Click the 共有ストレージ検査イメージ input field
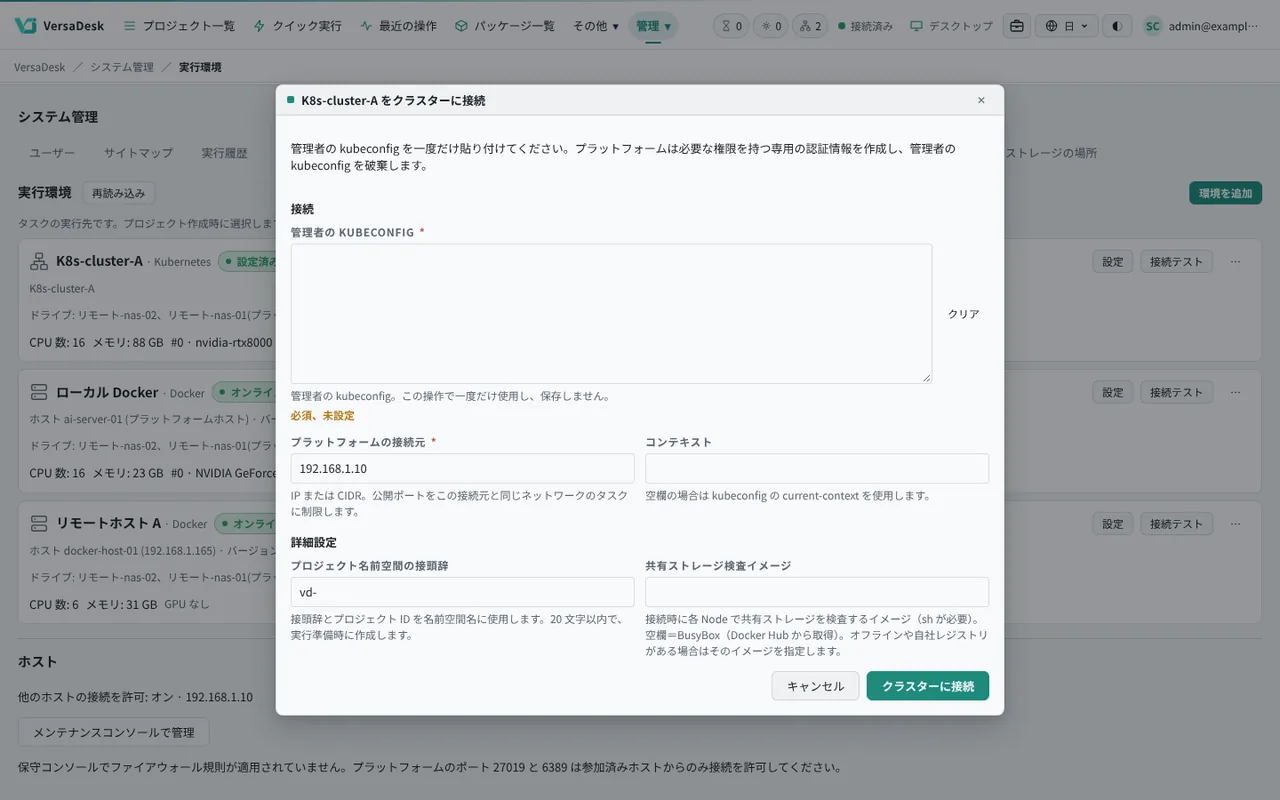The height and width of the screenshot is (800, 1280). pos(817,592)
